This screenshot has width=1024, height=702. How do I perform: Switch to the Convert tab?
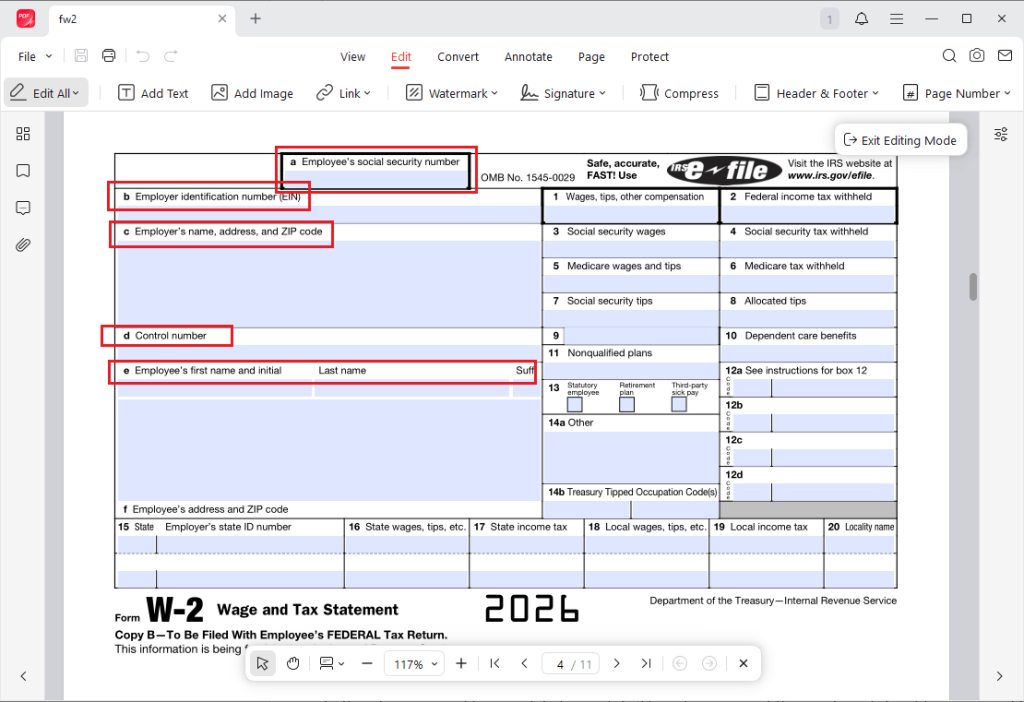coord(458,57)
